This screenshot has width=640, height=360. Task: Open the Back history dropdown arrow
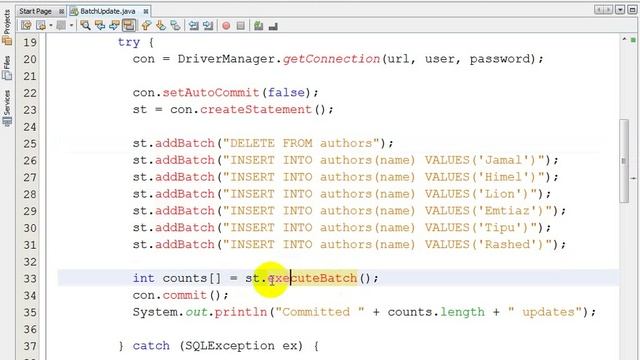[x=51, y=26]
